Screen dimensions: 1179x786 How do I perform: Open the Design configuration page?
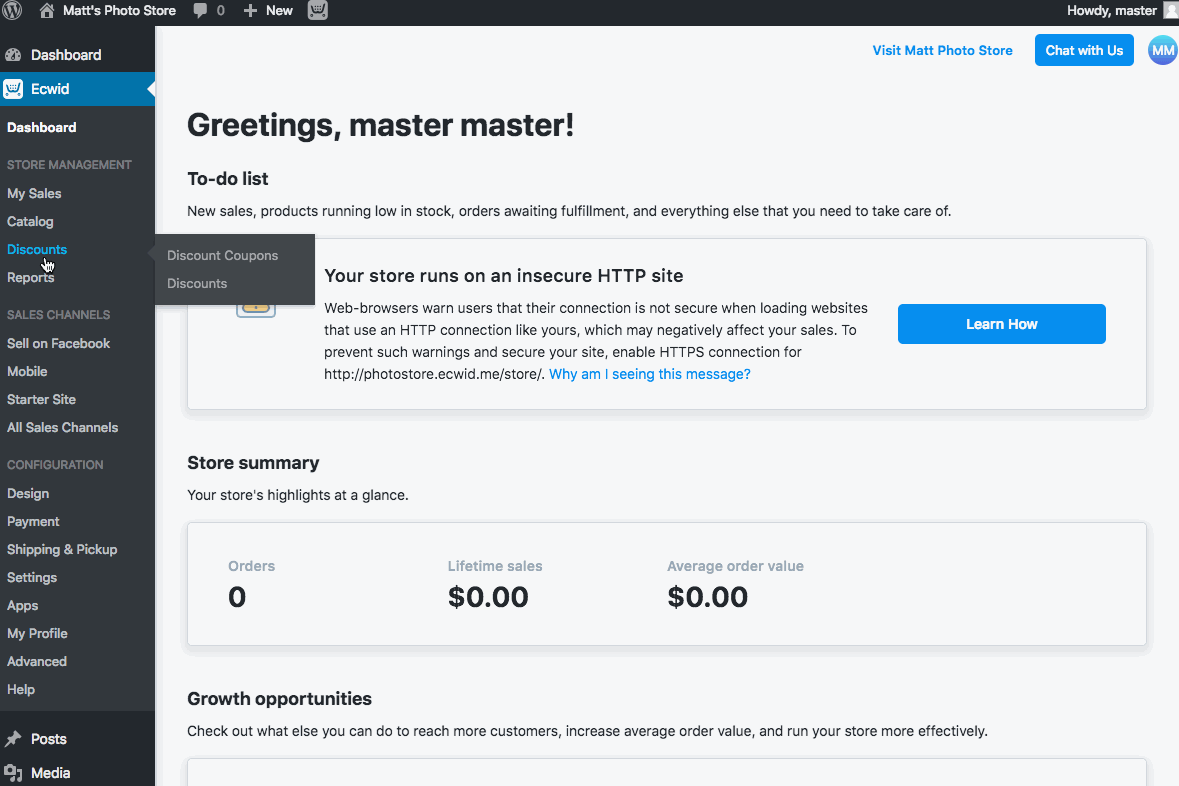(28, 493)
